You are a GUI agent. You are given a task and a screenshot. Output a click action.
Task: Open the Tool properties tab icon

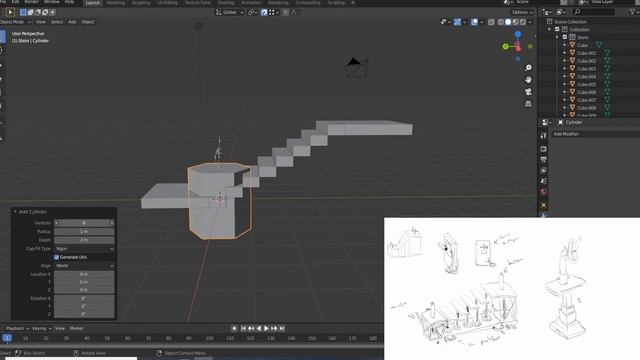(543, 136)
